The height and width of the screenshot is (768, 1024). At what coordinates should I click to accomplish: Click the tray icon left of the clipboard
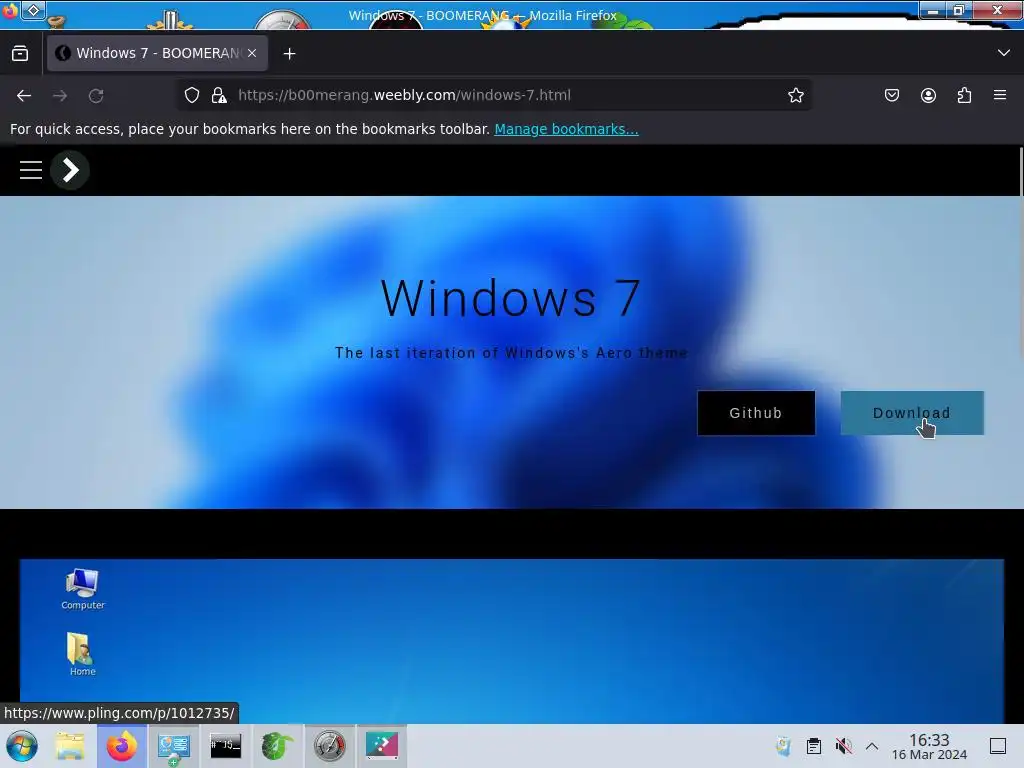[783, 746]
